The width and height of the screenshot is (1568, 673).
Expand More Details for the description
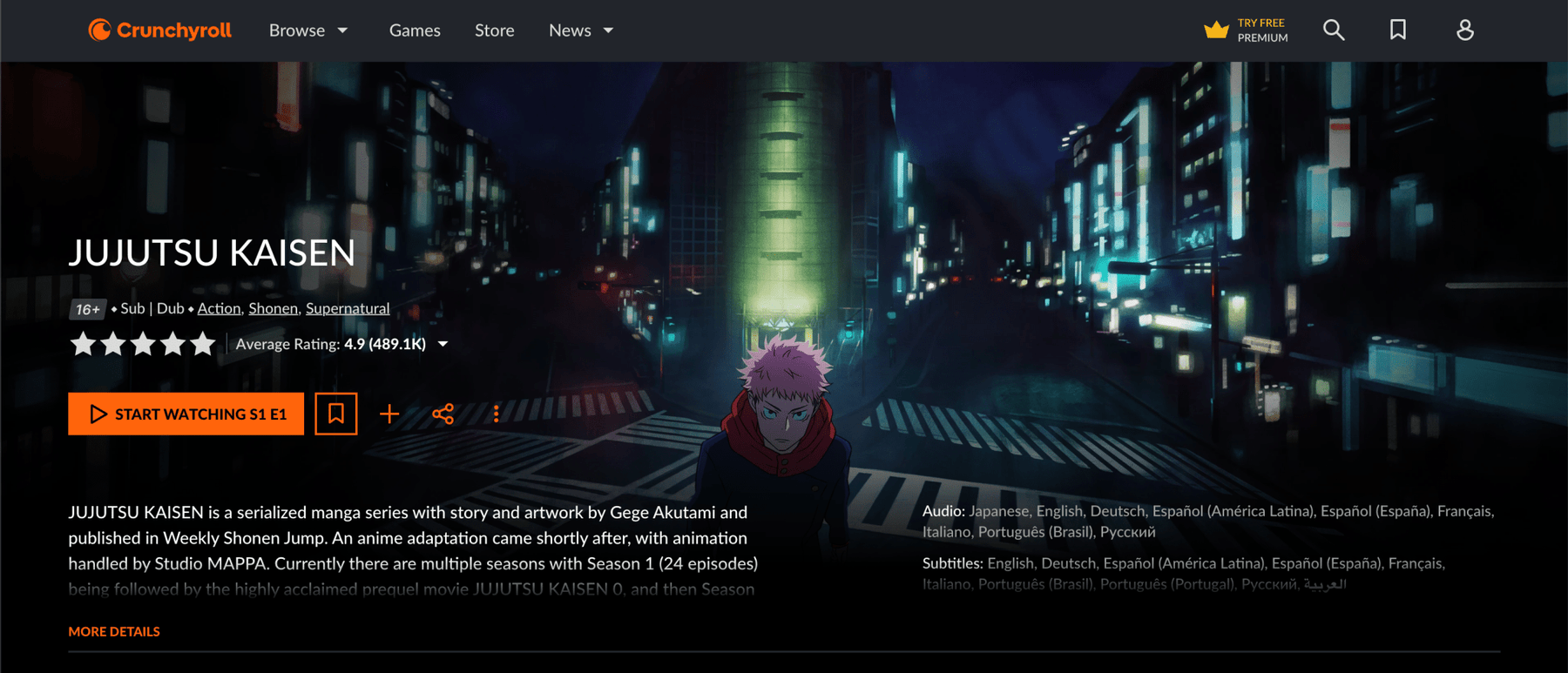[114, 631]
